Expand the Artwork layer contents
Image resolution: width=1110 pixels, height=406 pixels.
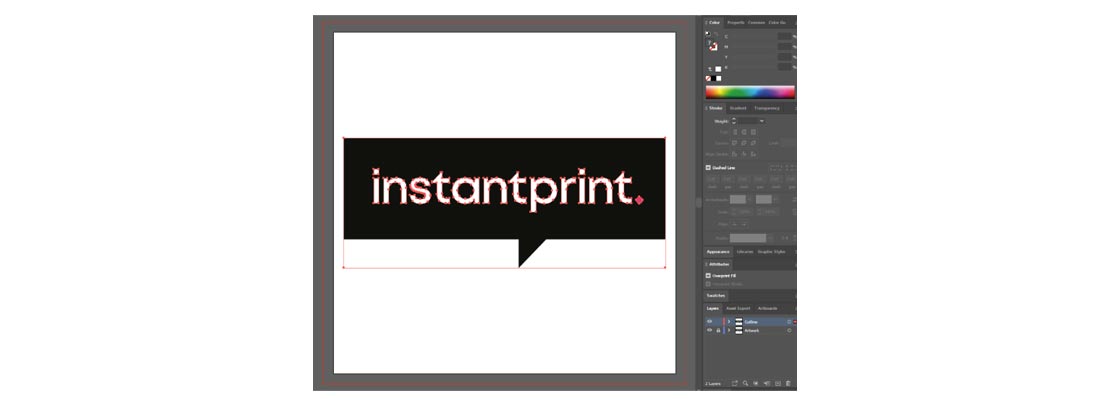pyautogui.click(x=729, y=330)
